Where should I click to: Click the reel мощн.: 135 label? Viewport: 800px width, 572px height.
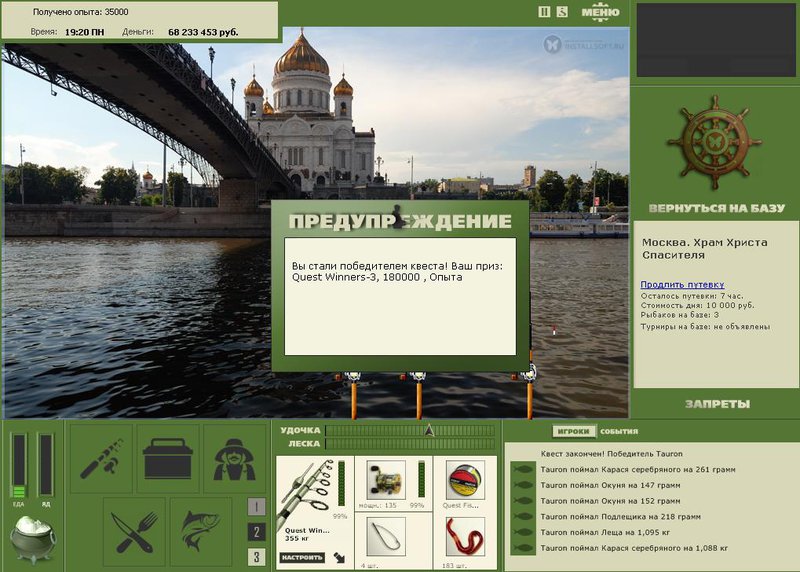click(378, 506)
